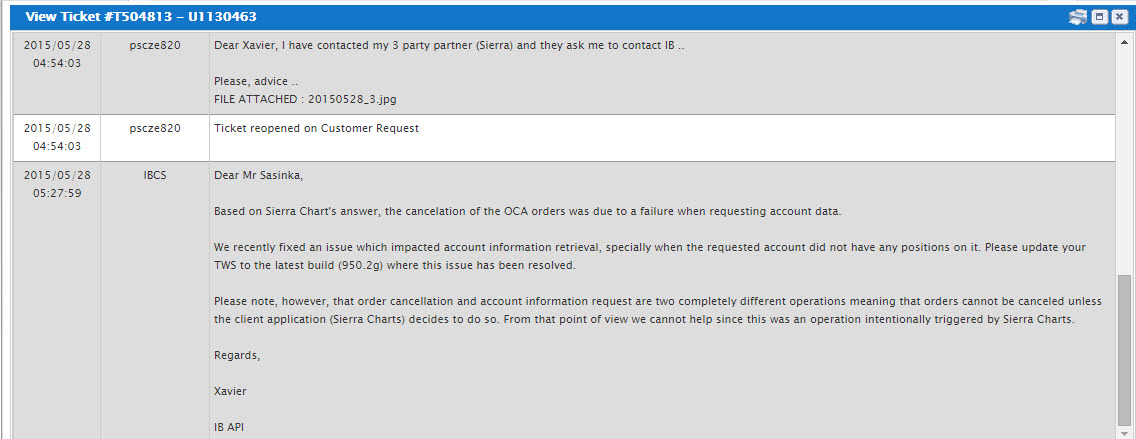Image resolution: width=1136 pixels, height=439 pixels.
Task: Click the View Ticket #T504813 title bar
Action: pyautogui.click(x=500, y=17)
